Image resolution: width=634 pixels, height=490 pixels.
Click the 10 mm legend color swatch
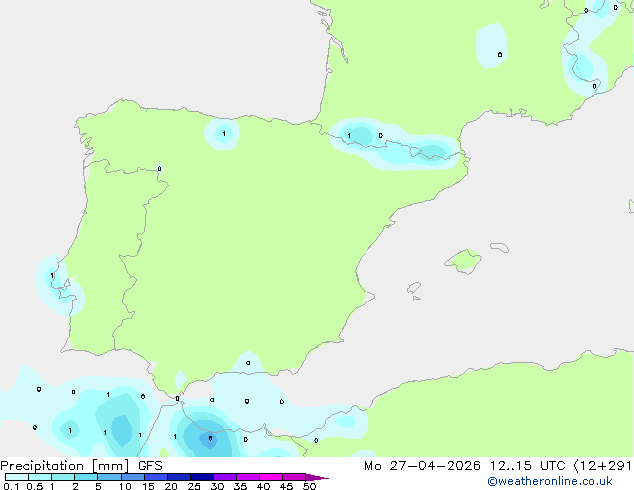click(x=132, y=477)
